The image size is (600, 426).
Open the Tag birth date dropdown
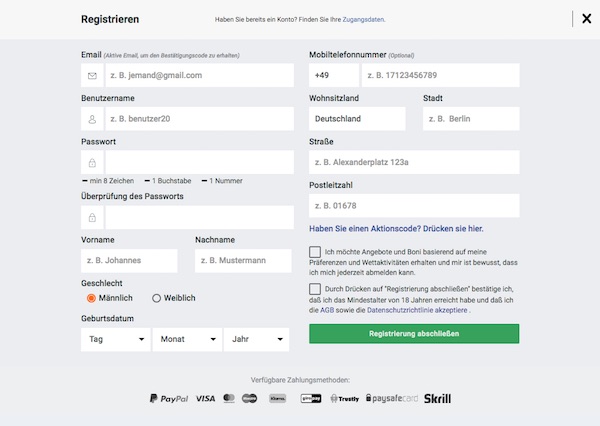click(x=116, y=339)
